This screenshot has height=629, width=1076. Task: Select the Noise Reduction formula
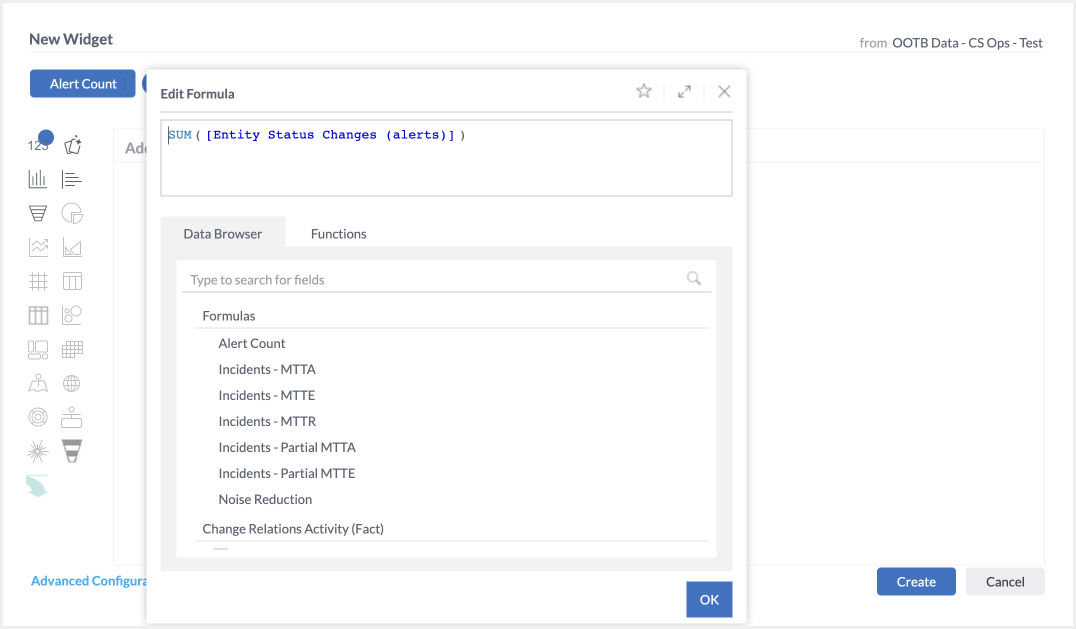click(265, 499)
